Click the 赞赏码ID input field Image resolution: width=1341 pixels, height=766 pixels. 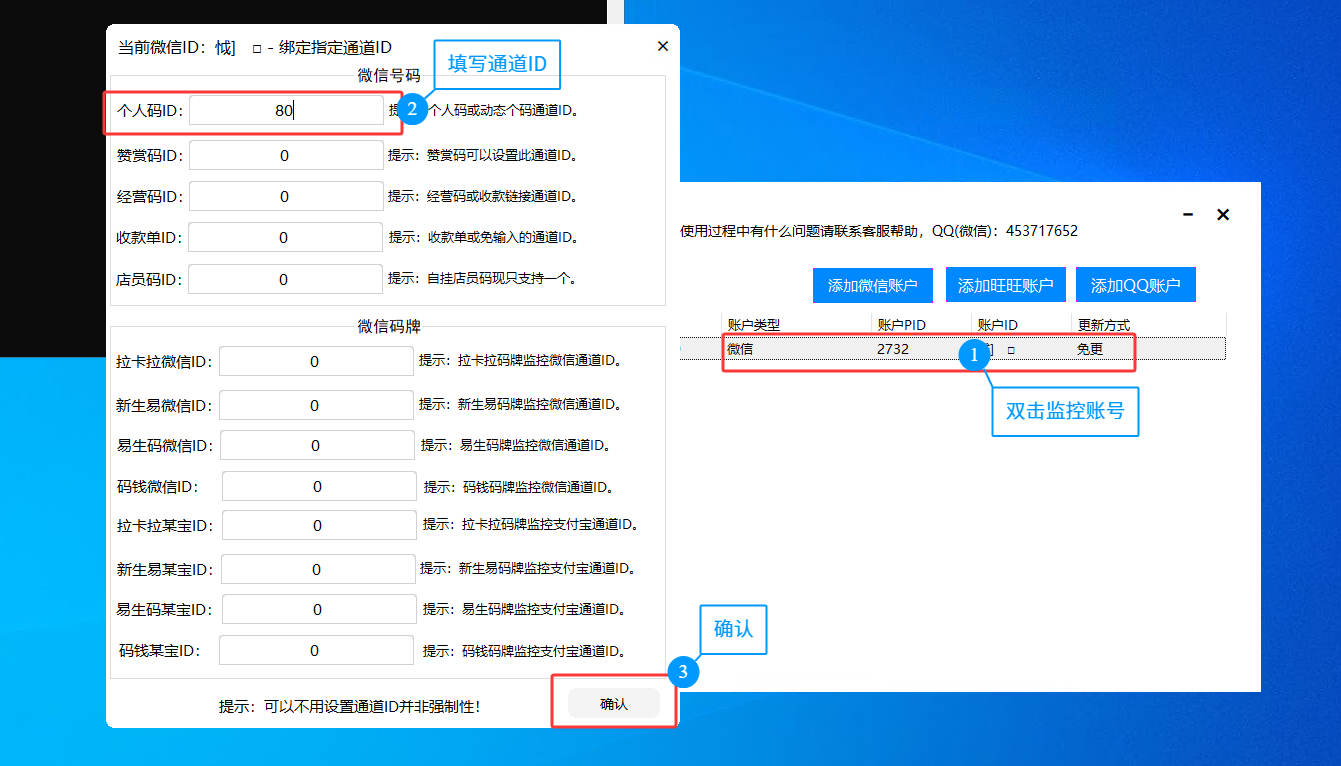pyautogui.click(x=285, y=156)
